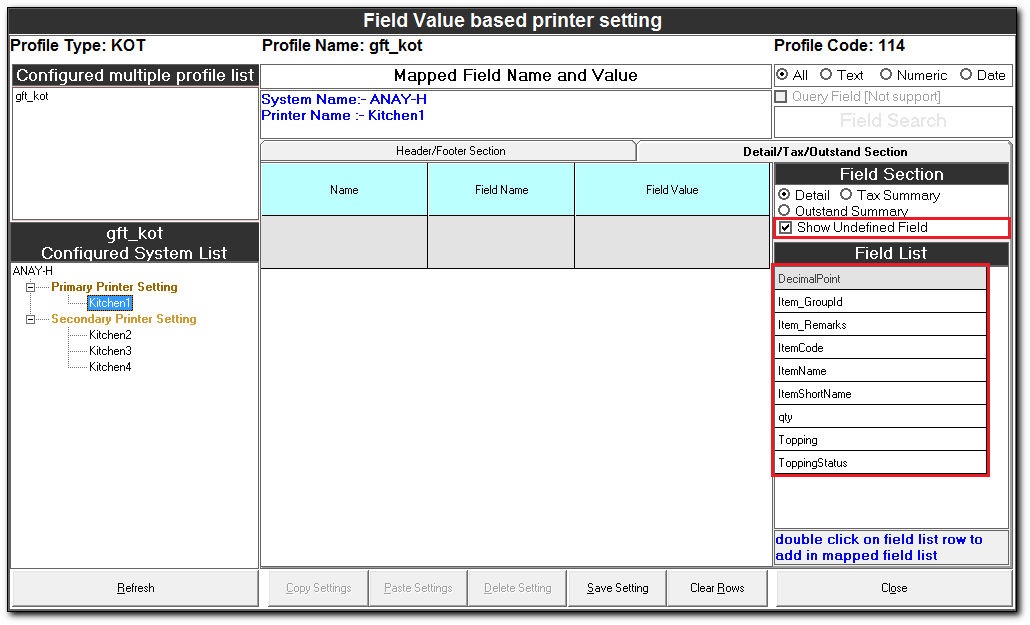
Task: Select the Text filter radio button
Action: (x=826, y=75)
